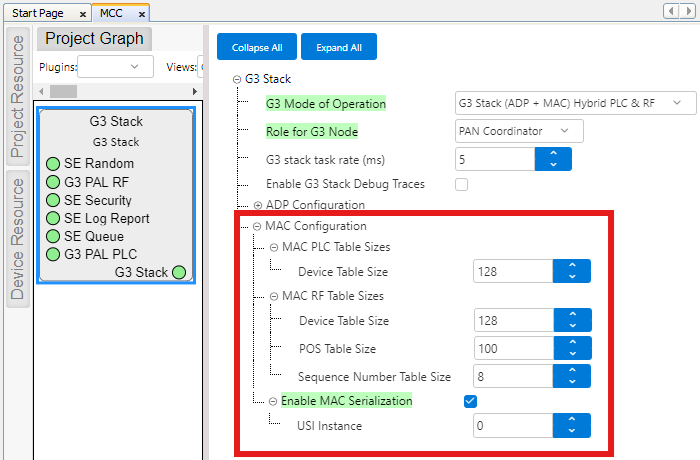Image resolution: width=700 pixels, height=460 pixels.
Task: Enable G3 Stack Debug Traces checkbox
Action: tap(462, 184)
